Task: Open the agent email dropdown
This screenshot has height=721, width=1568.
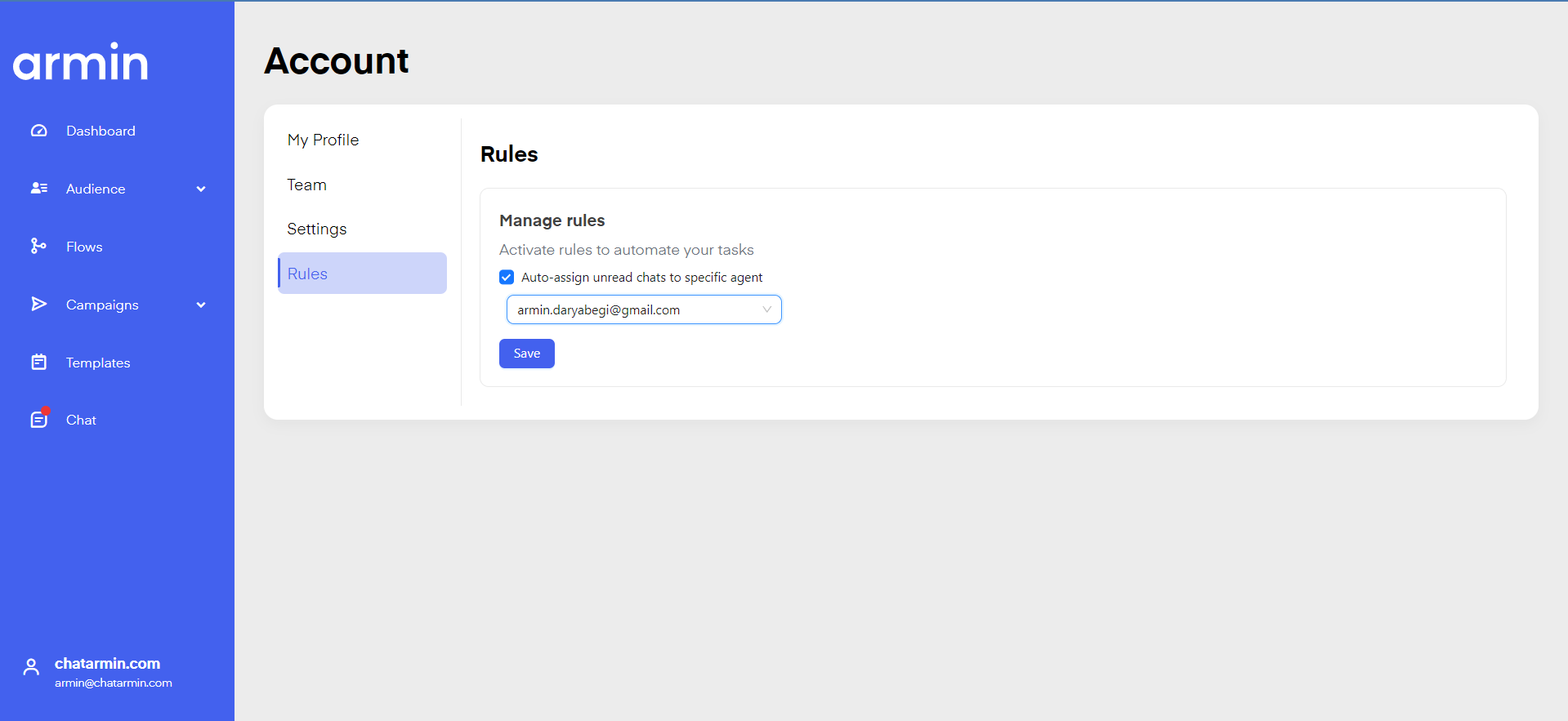Action: click(x=644, y=309)
